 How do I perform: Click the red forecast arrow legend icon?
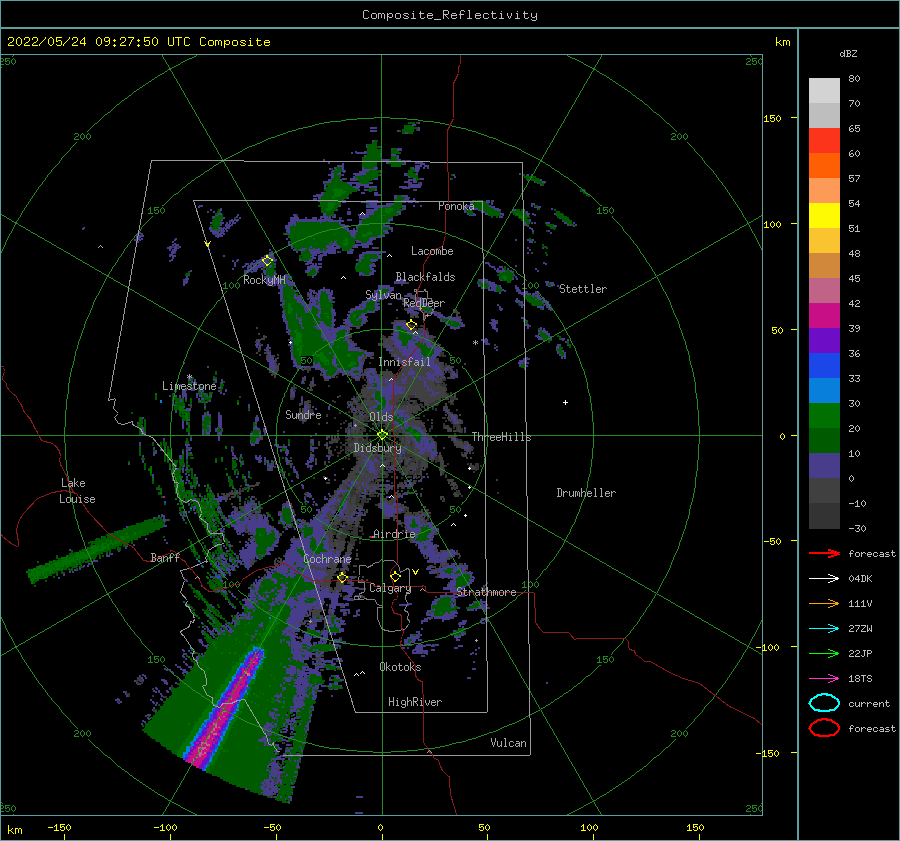coord(824,553)
